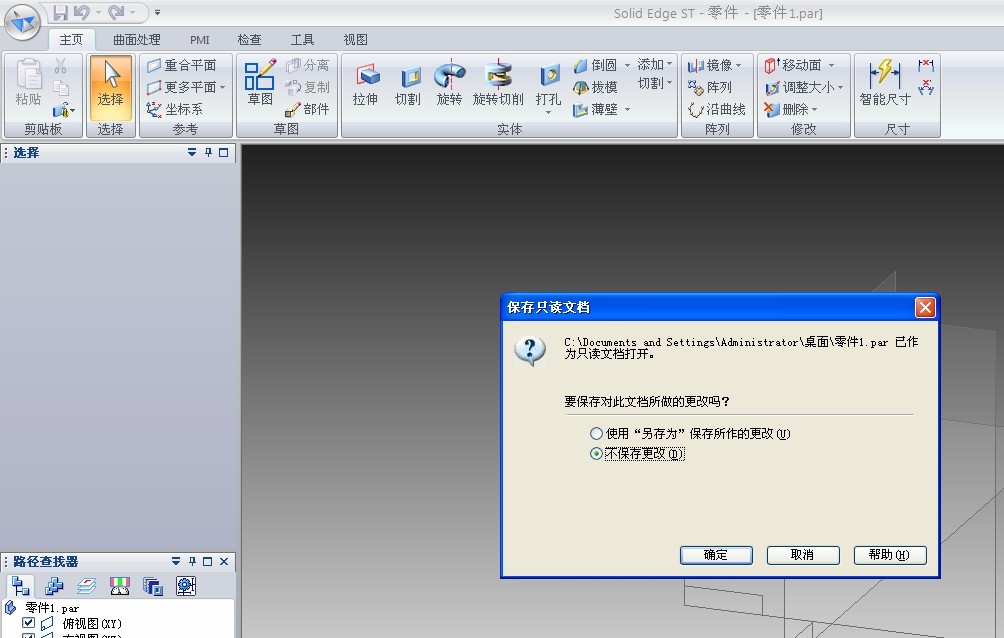Viewport: 1004px width, 638px height.
Task: Click the 确定 button in dialog
Action: pyautogui.click(x=716, y=555)
